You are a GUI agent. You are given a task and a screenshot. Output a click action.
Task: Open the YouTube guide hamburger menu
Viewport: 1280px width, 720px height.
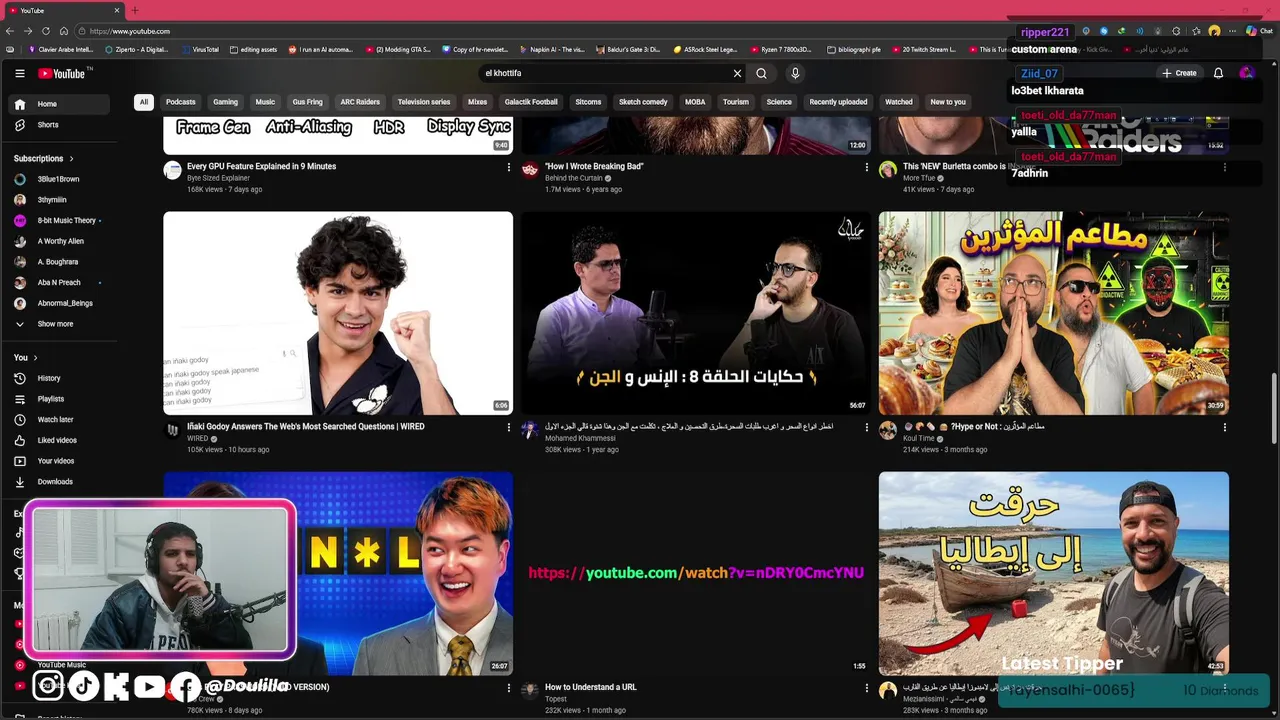coord(19,73)
